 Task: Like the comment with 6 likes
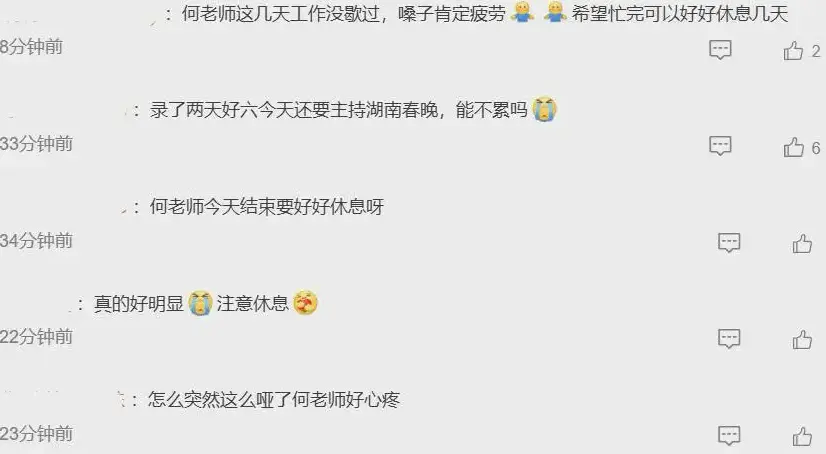793,147
